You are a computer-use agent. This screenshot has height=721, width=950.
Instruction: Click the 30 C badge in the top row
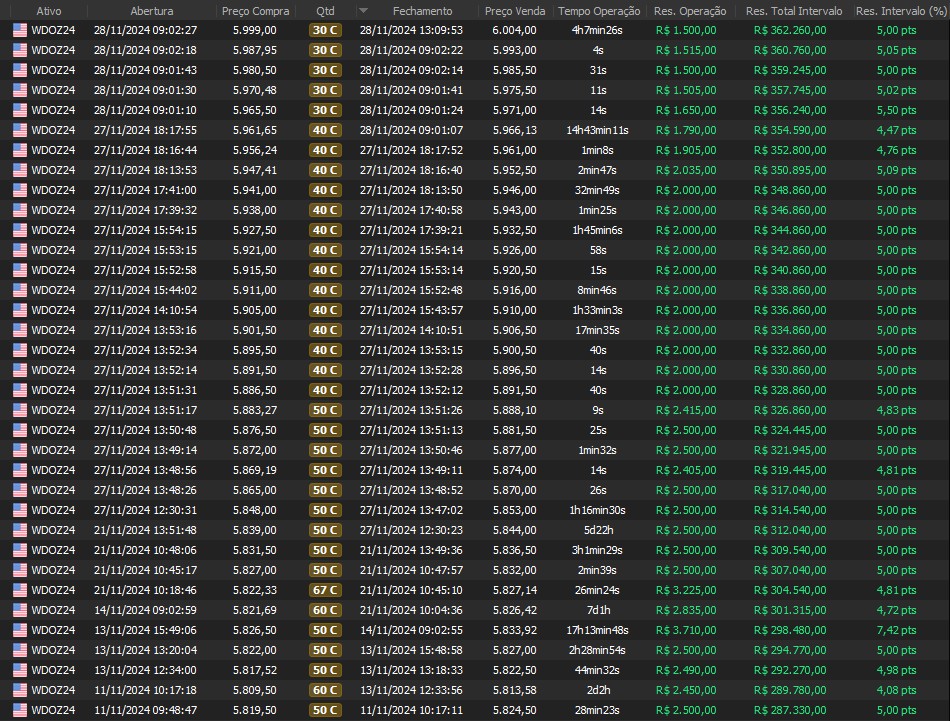coord(325,30)
